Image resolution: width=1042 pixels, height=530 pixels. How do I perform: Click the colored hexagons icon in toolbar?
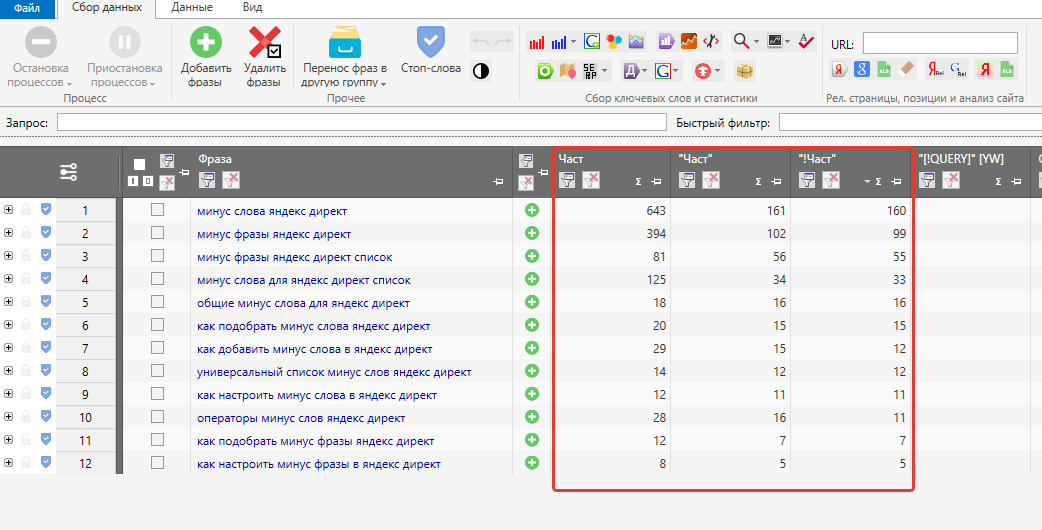click(x=614, y=42)
